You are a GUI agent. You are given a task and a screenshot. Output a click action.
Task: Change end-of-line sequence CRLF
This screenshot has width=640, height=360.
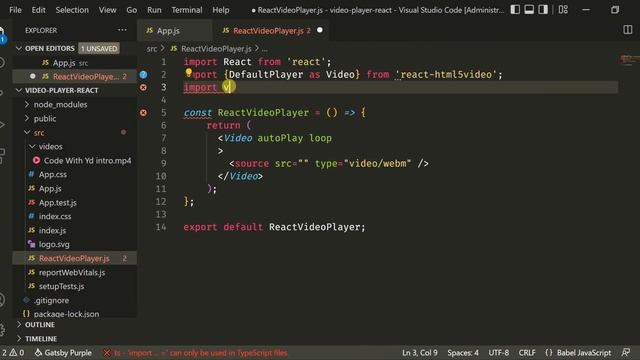click(527, 353)
